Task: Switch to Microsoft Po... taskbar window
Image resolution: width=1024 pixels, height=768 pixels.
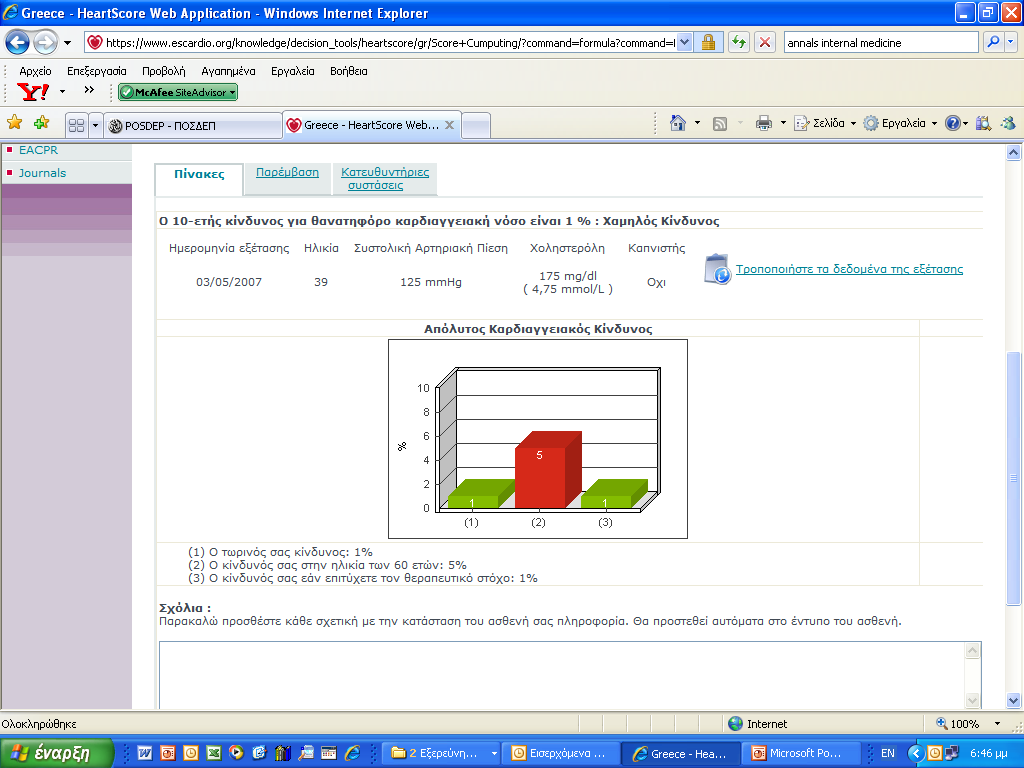Action: (800, 753)
